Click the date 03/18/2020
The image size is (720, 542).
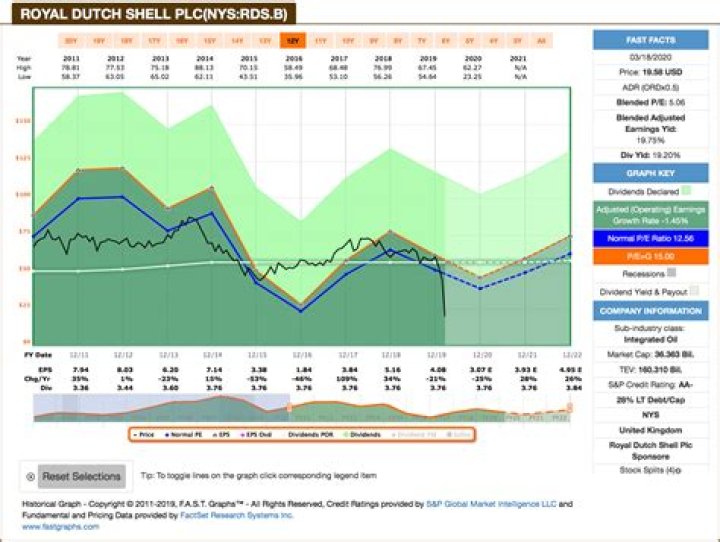(651, 57)
